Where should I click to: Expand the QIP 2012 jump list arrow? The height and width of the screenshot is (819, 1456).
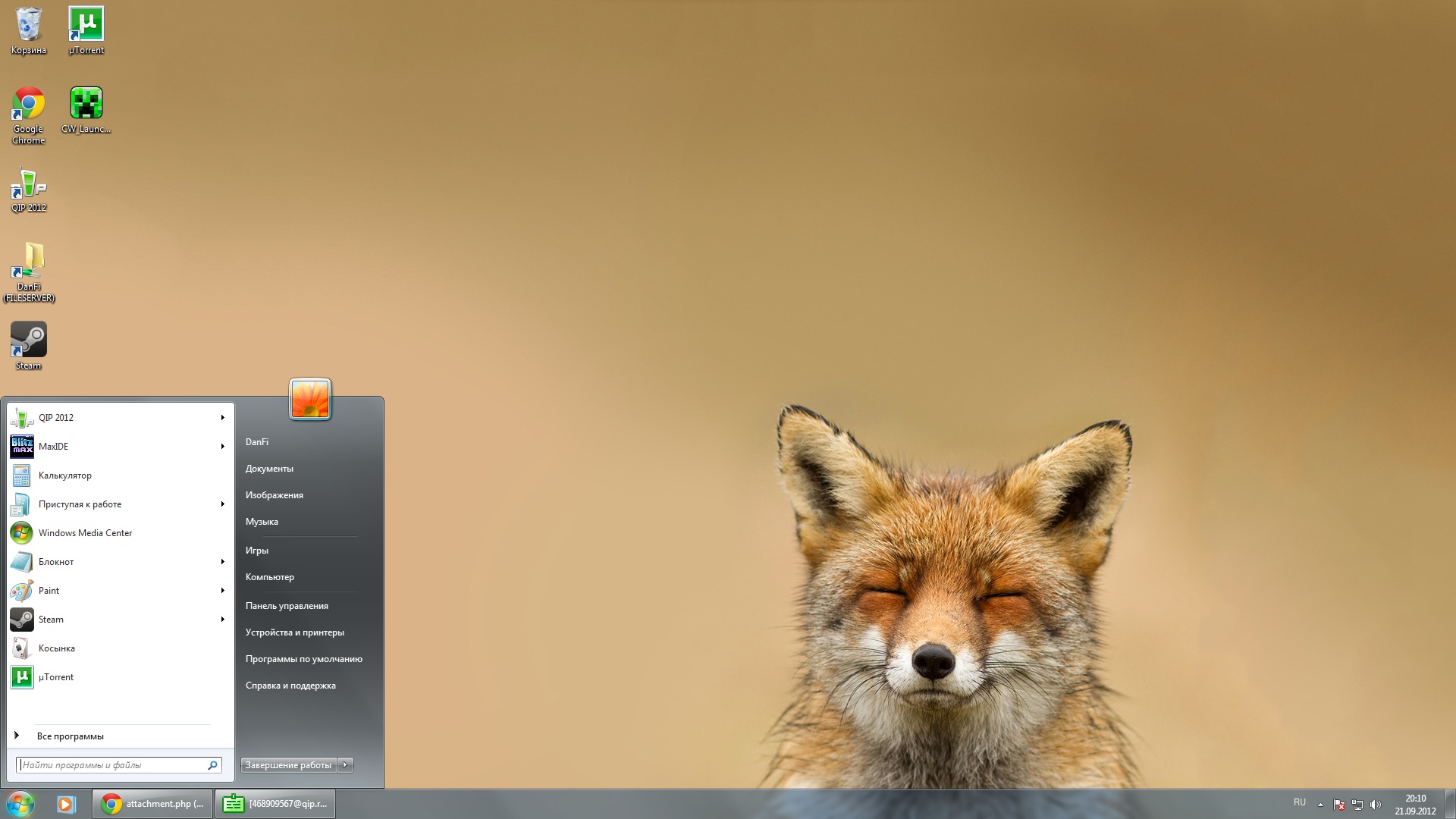(x=222, y=418)
